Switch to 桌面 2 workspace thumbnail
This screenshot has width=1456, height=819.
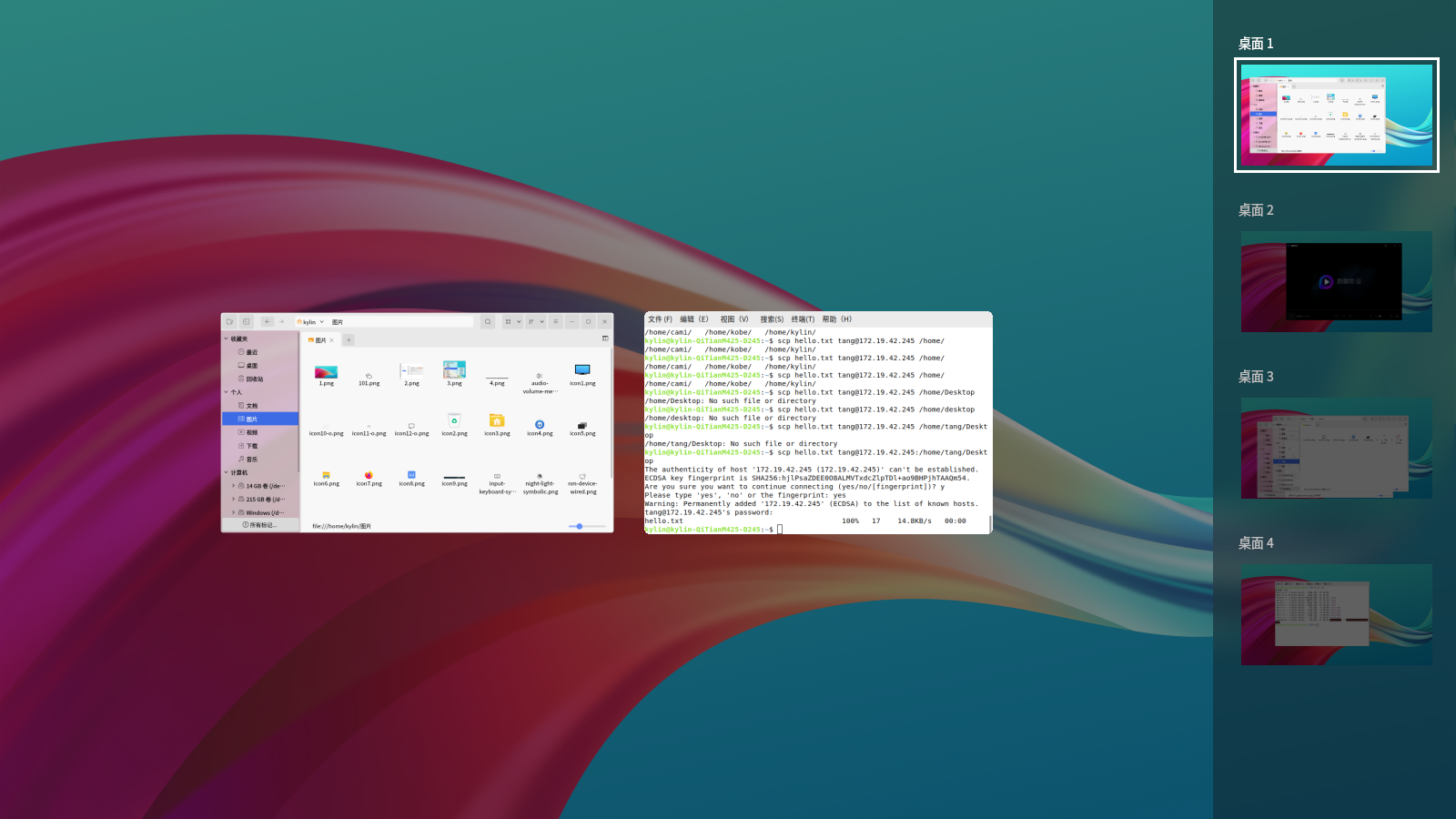pos(1336,281)
